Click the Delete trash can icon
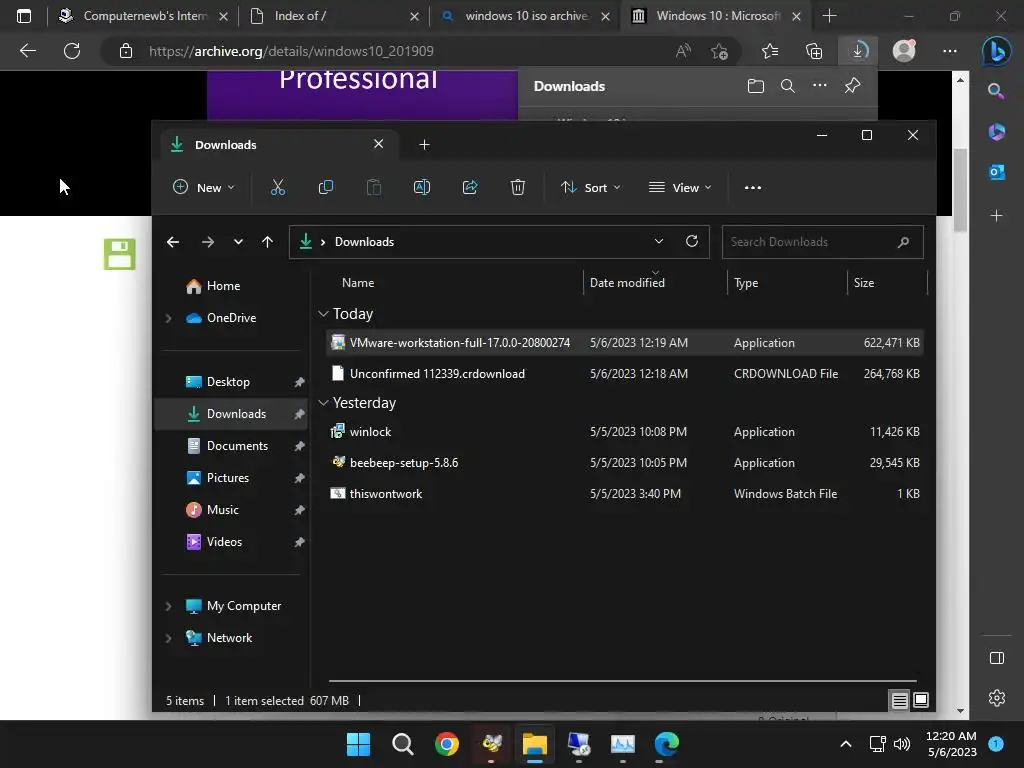Screen dimensions: 1024x768 point(518,187)
